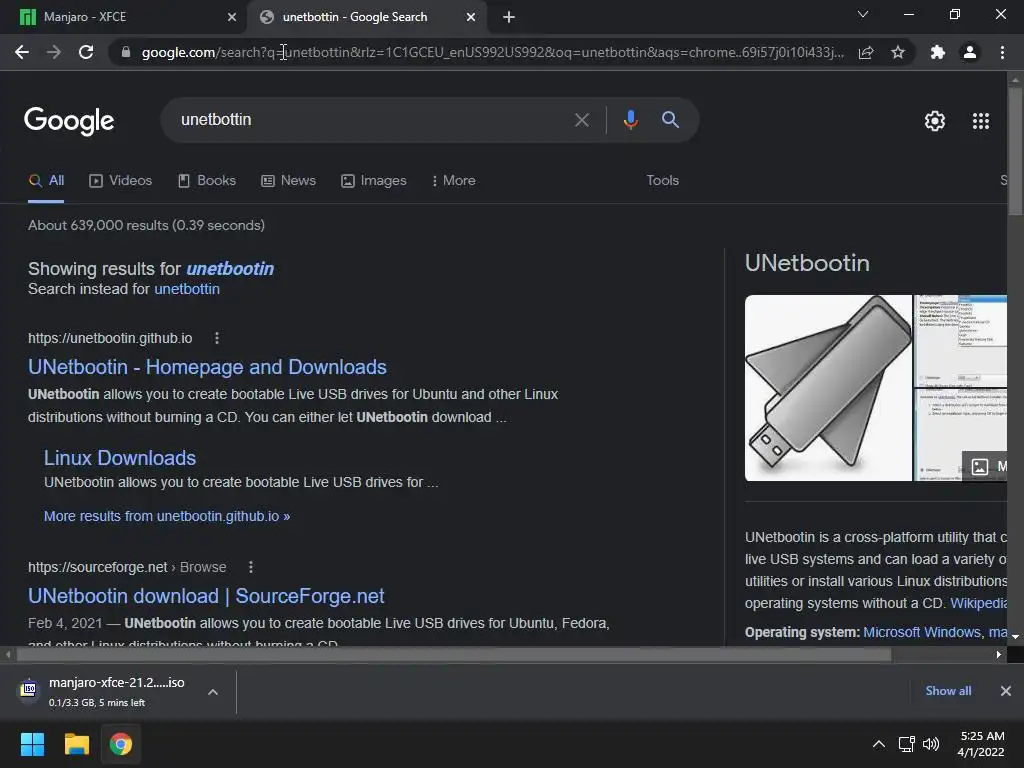The image size is (1024, 768).
Task: Show hidden system tray icons
Action: tap(879, 744)
